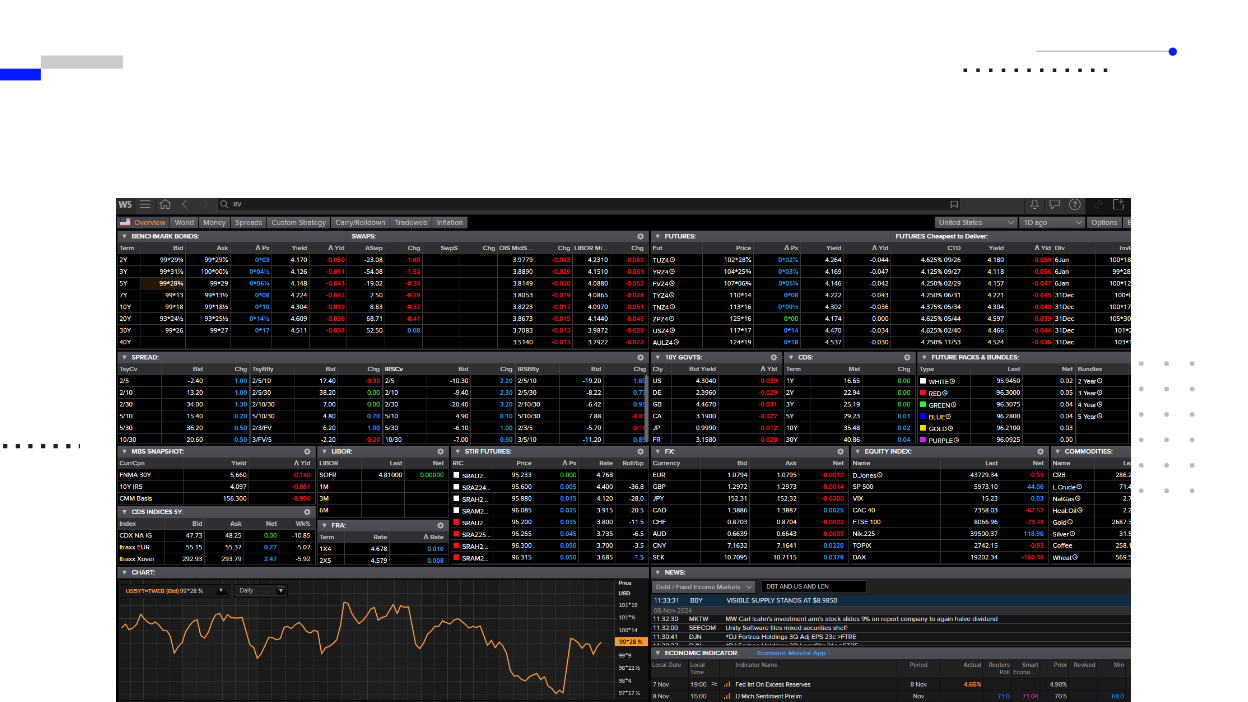Image resolution: width=1248 pixels, height=702 pixels.
Task: Switch to the Carry/Rolldown tab
Action: (360, 223)
